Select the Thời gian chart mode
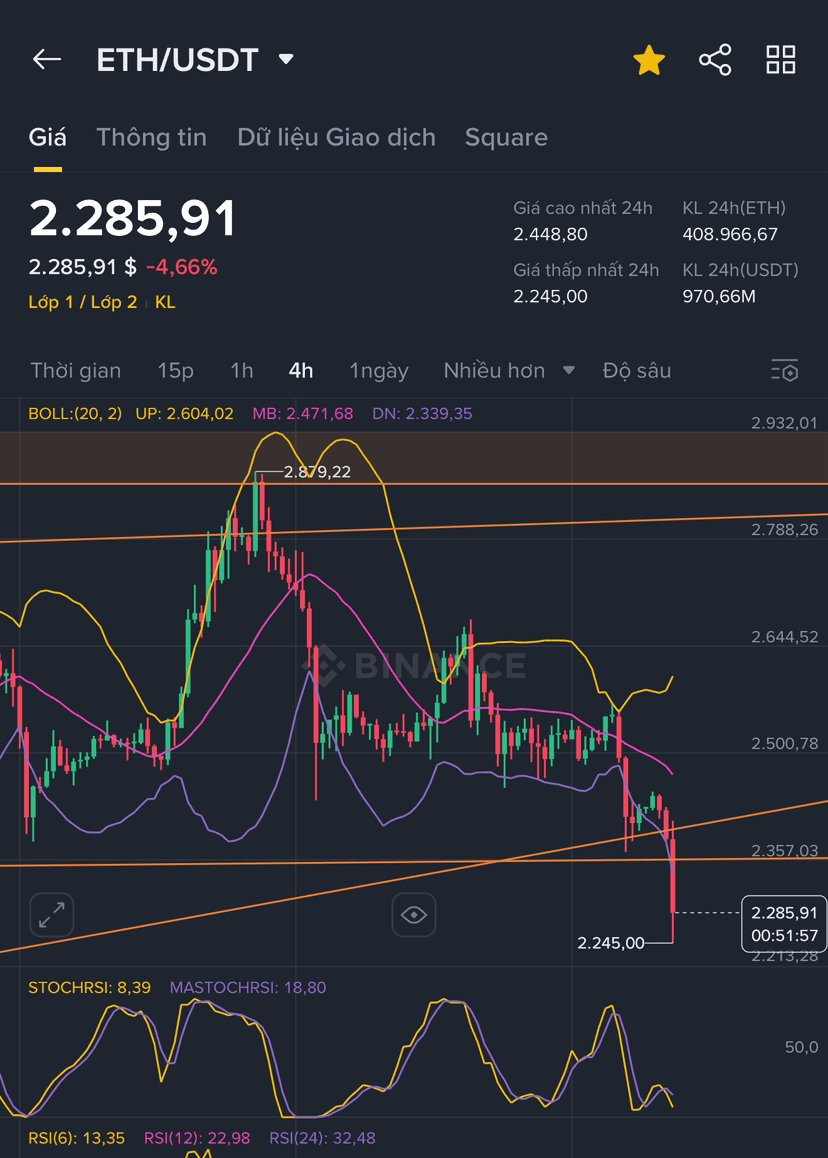828x1158 pixels. point(75,371)
